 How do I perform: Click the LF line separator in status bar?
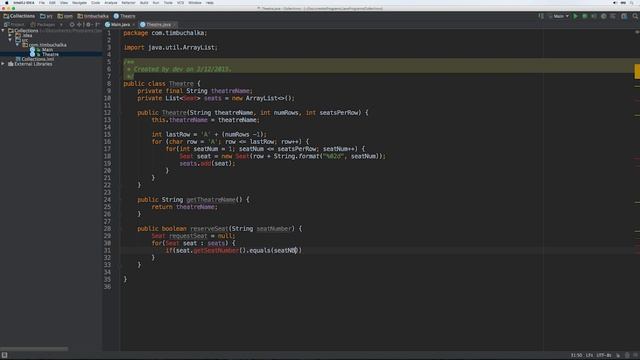pyautogui.click(x=590, y=356)
